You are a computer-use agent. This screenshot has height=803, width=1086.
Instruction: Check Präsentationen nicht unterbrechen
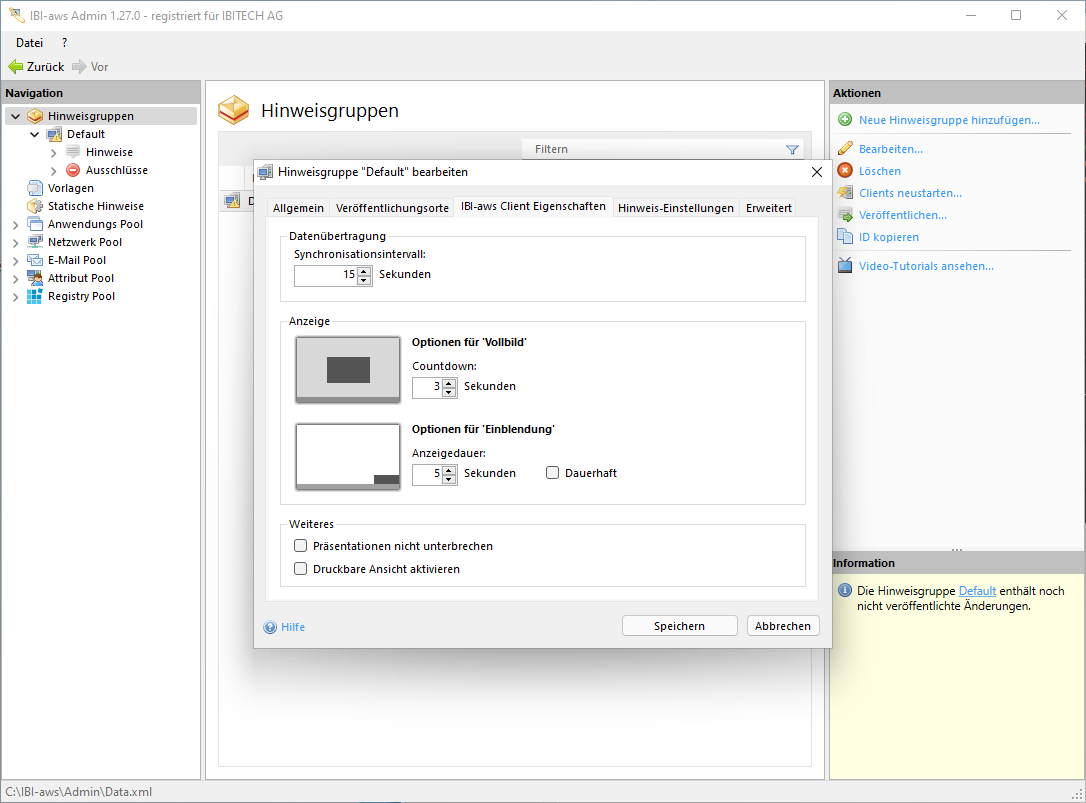[300, 546]
